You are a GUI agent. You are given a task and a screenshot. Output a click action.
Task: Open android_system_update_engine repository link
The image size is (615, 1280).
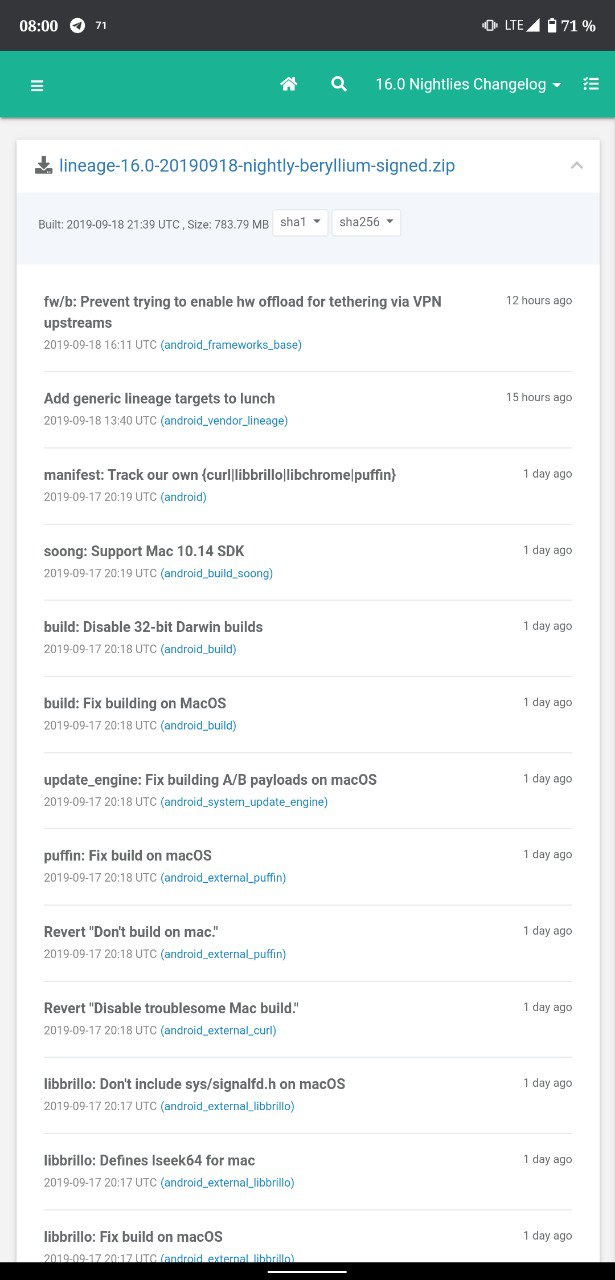click(x=244, y=802)
